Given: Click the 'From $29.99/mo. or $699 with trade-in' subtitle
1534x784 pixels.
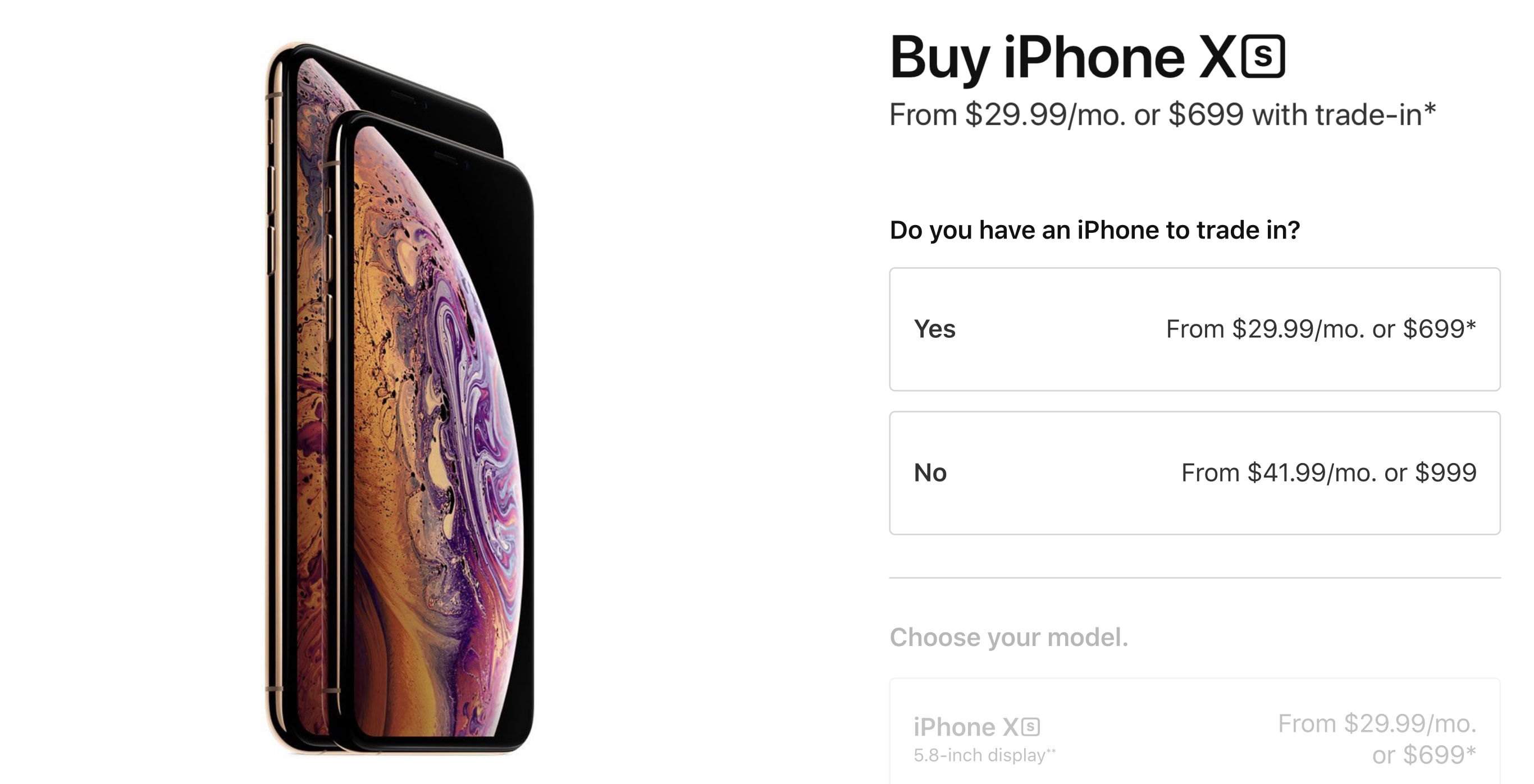Looking at the screenshot, I should click(1162, 115).
